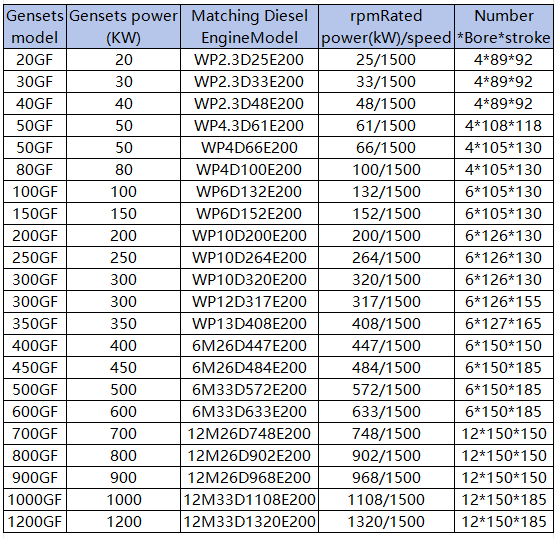Click engine model WP6D152E200
Image resolution: width=559 pixels, height=538 pixels.
click(x=249, y=214)
